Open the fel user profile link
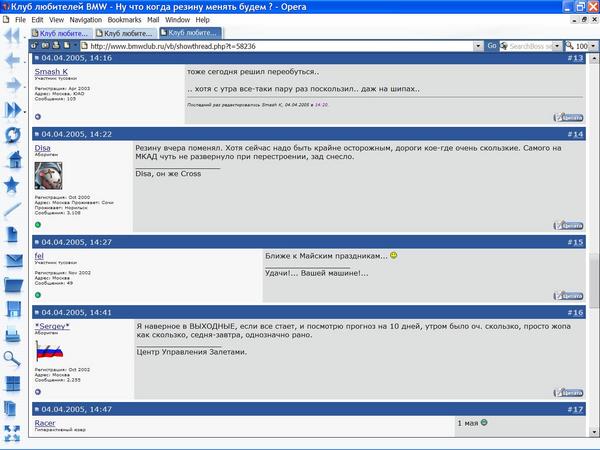Image resolution: width=600 pixels, height=450 pixels. pyautogui.click(x=39, y=256)
